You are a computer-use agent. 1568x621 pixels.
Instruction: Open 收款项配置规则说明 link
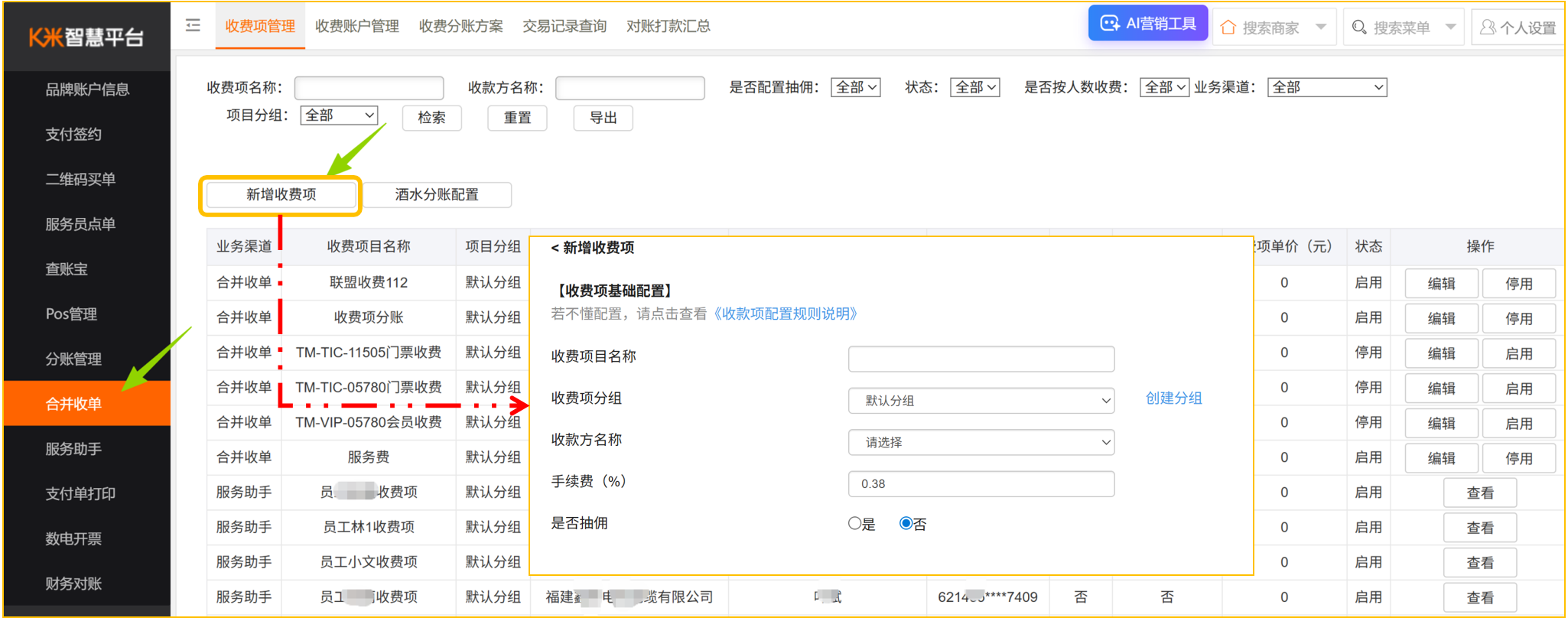click(x=785, y=314)
